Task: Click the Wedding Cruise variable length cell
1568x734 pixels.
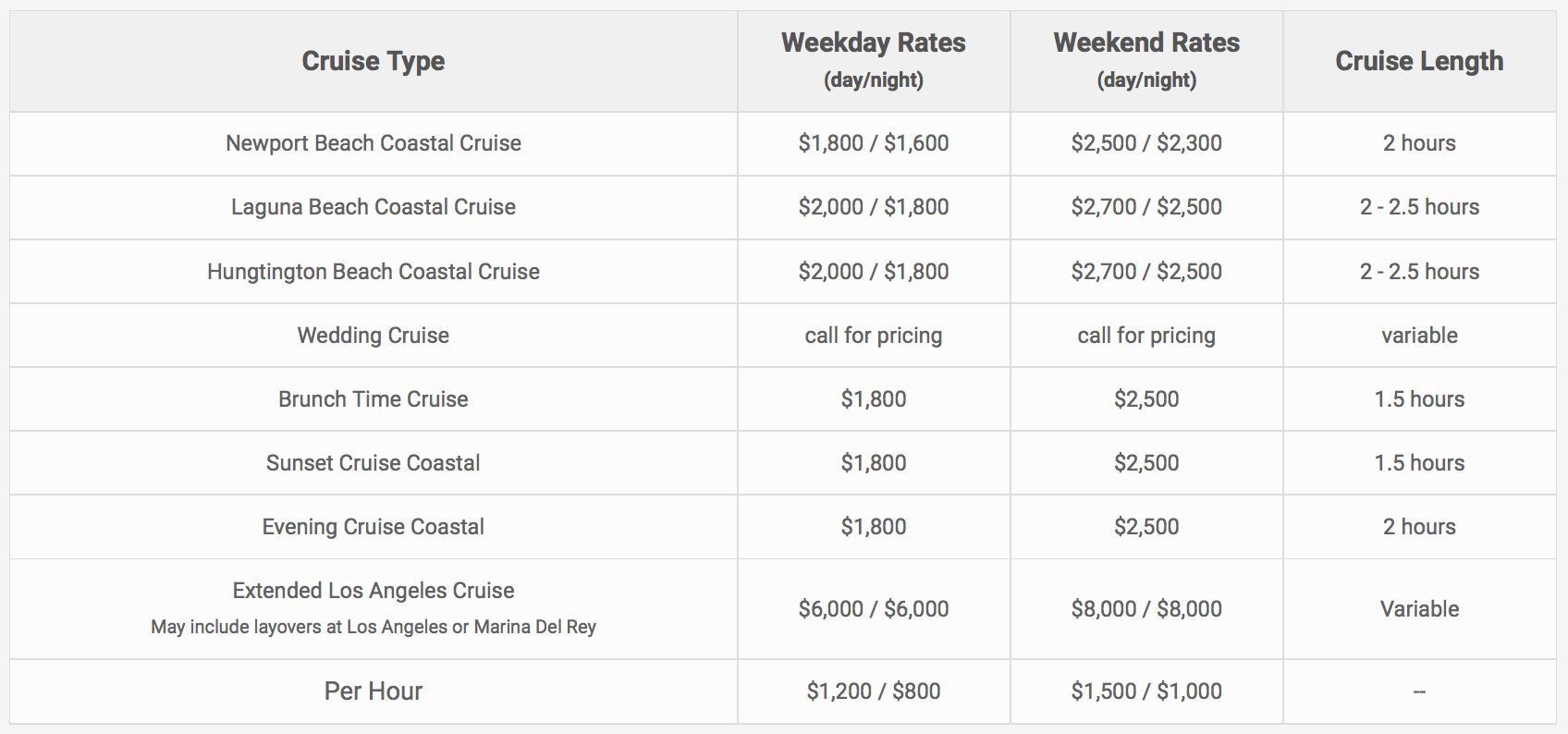Action: point(1419,336)
